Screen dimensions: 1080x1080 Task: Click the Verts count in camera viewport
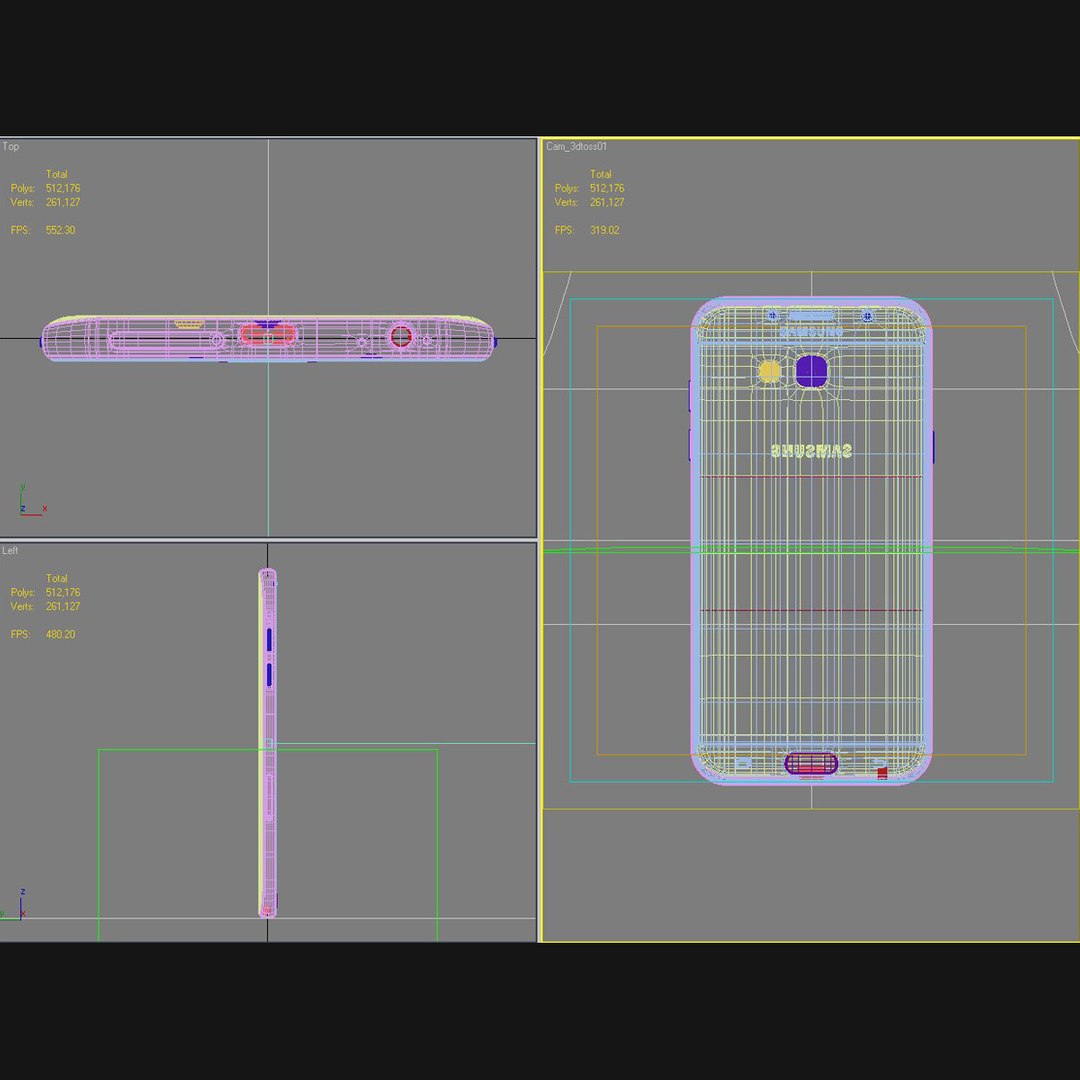coord(607,202)
